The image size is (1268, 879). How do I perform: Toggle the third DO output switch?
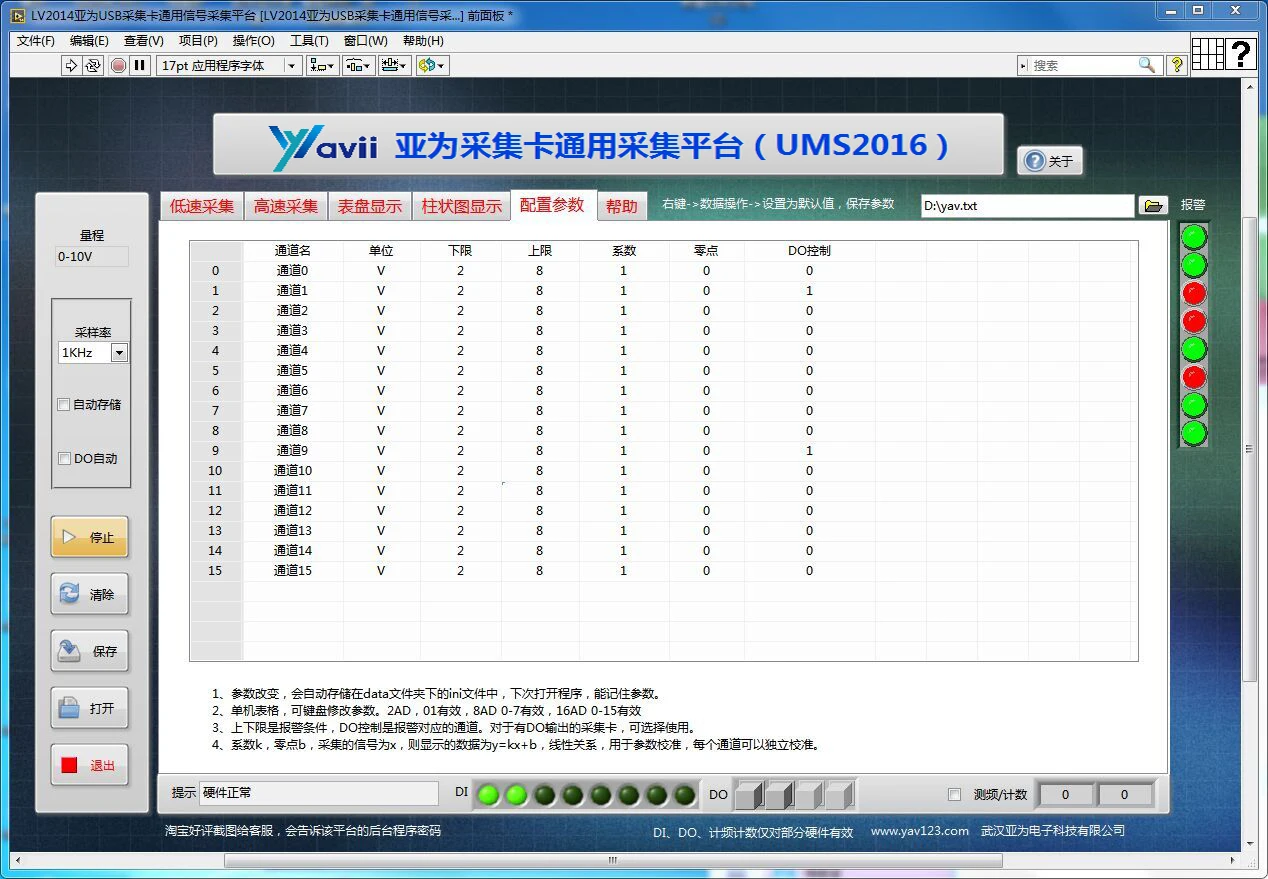[x=808, y=795]
